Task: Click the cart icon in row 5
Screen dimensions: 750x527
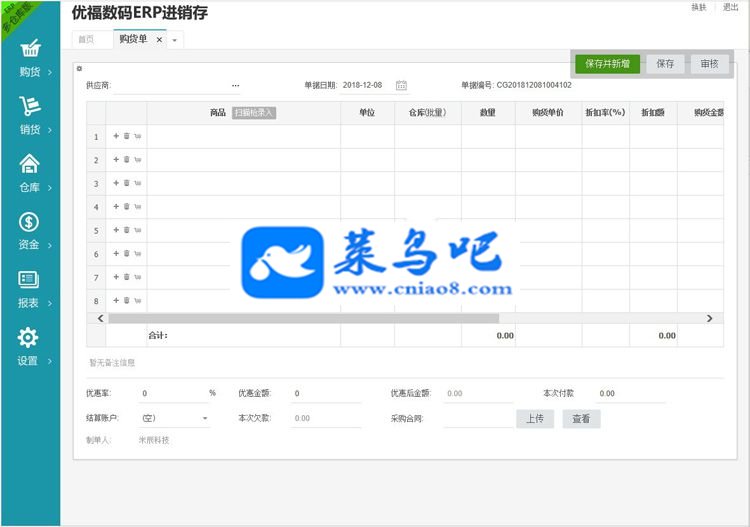Action: 138,230
